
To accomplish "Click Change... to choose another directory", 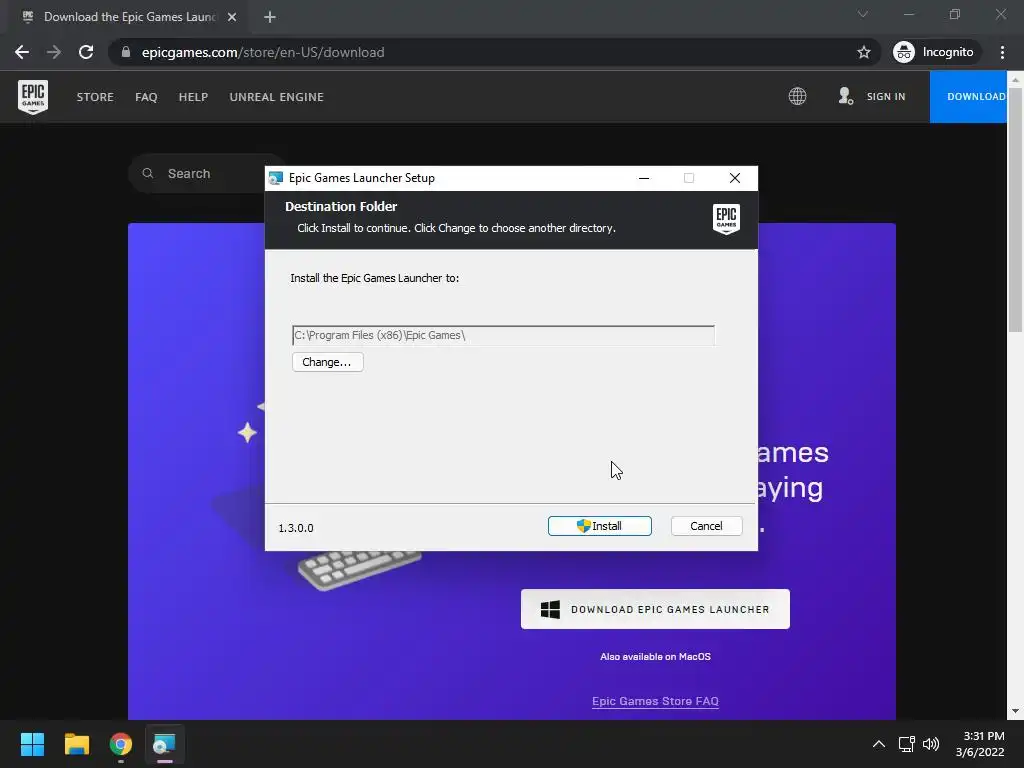I will coord(327,362).
